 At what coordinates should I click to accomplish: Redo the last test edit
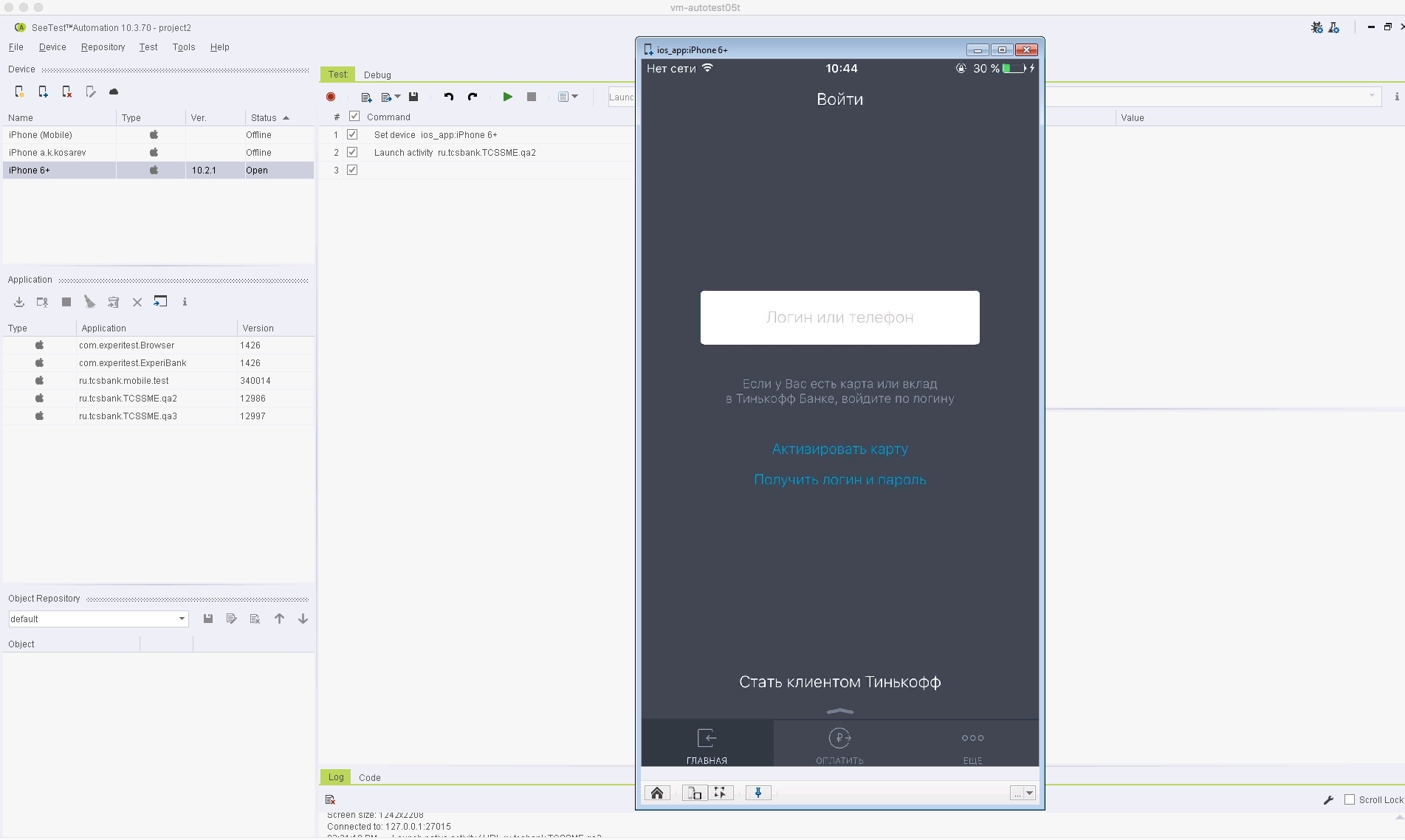[x=473, y=97]
